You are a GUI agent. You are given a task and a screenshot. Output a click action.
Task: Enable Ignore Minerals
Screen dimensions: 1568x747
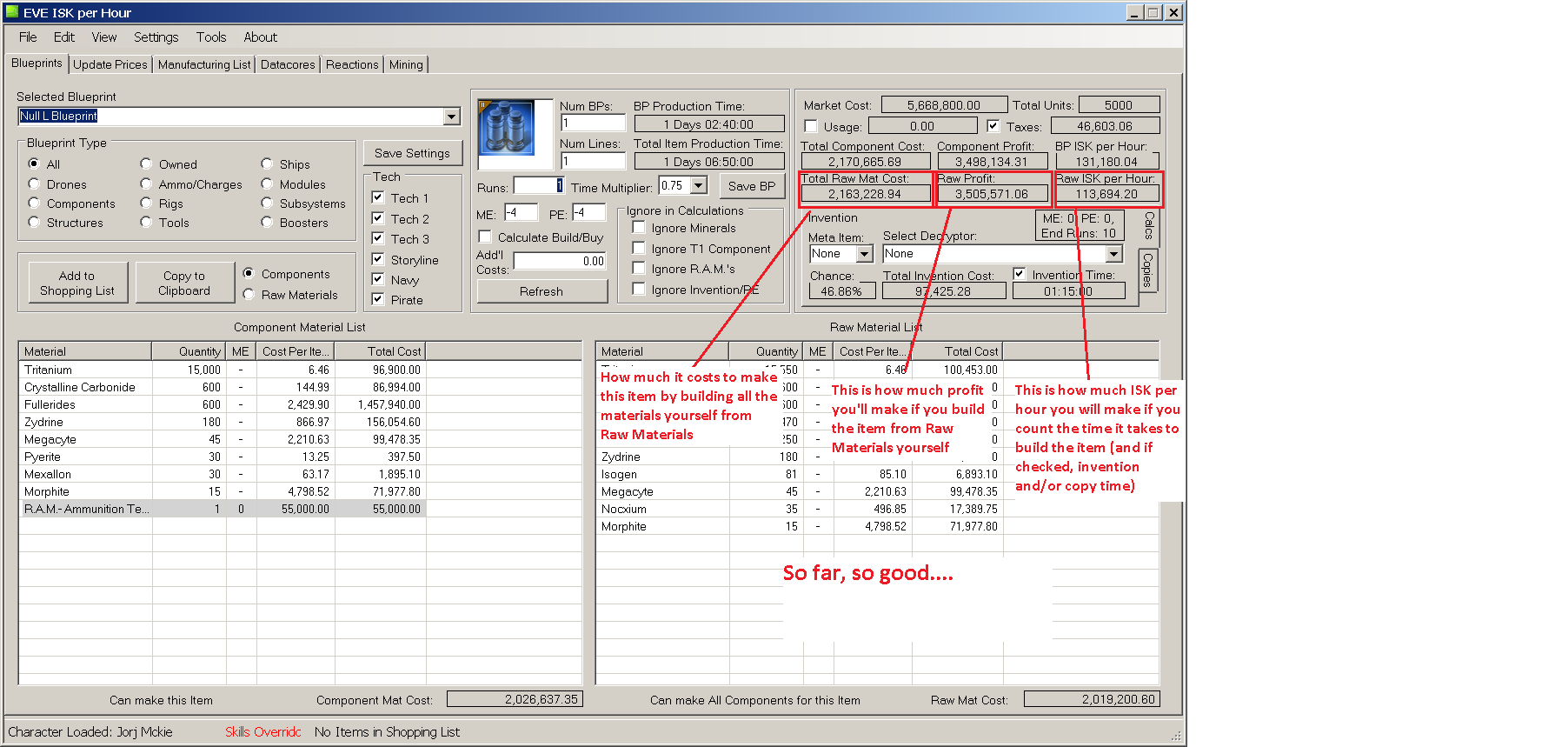coord(639,227)
